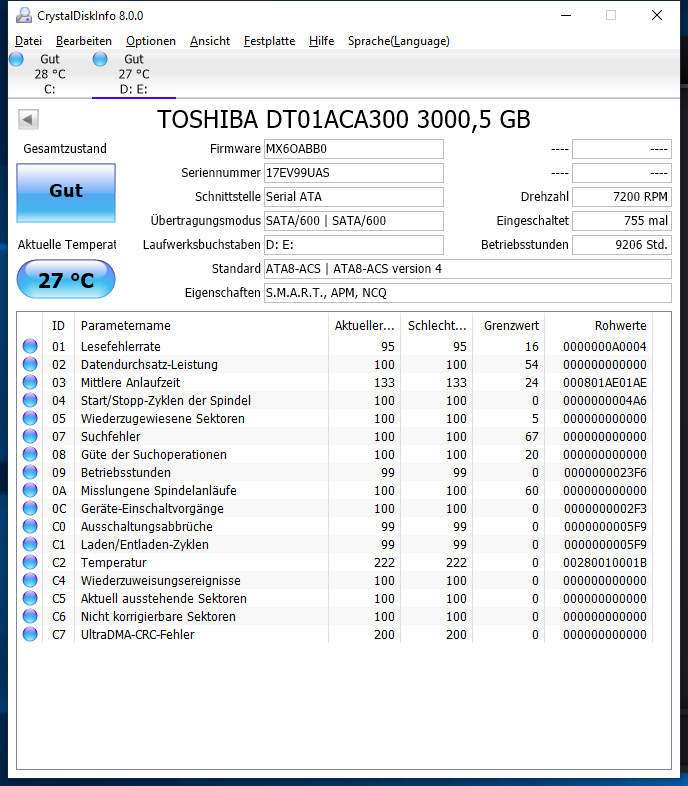Close the CrystalDiskInfo window

point(657,16)
